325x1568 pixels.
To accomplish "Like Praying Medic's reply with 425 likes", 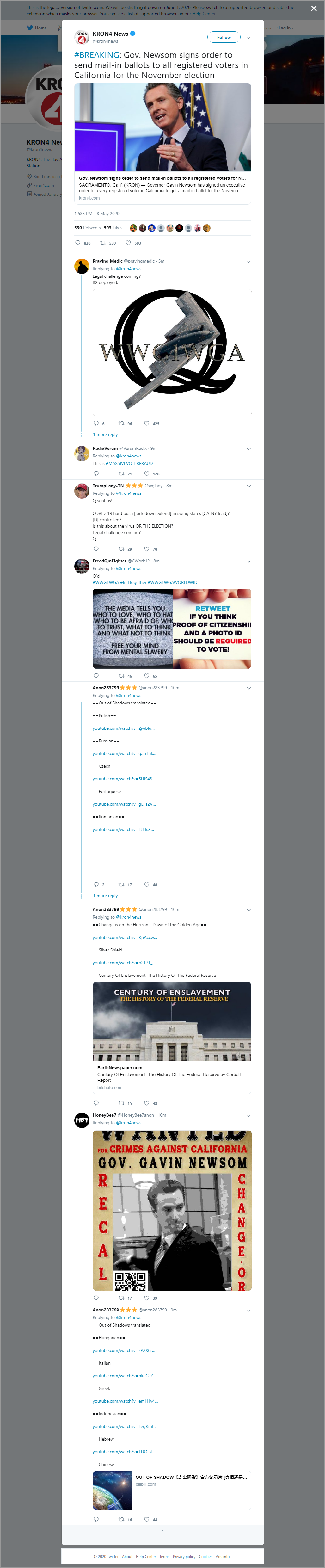I will 147,423.
